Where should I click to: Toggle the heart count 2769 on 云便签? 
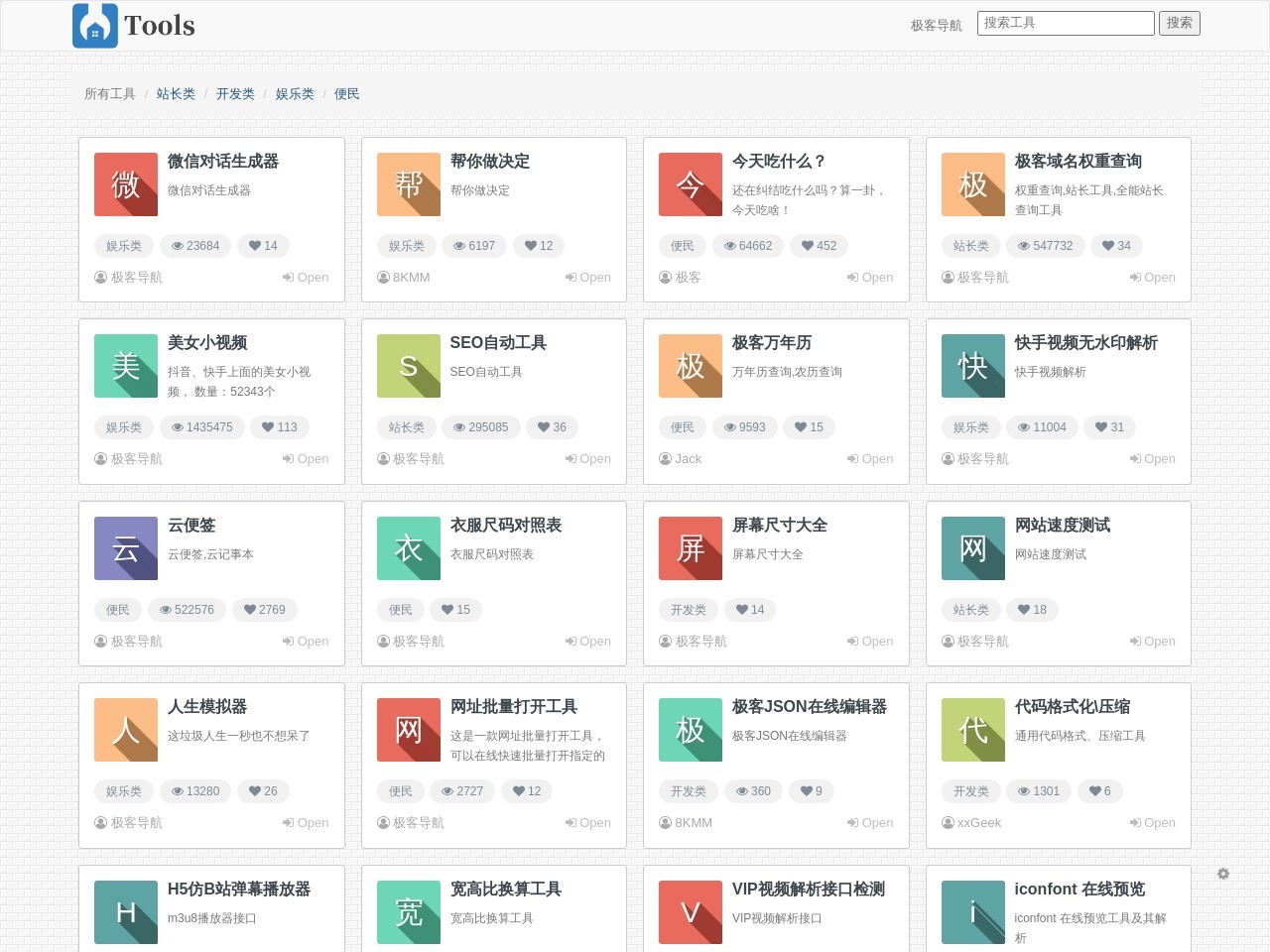tap(264, 610)
